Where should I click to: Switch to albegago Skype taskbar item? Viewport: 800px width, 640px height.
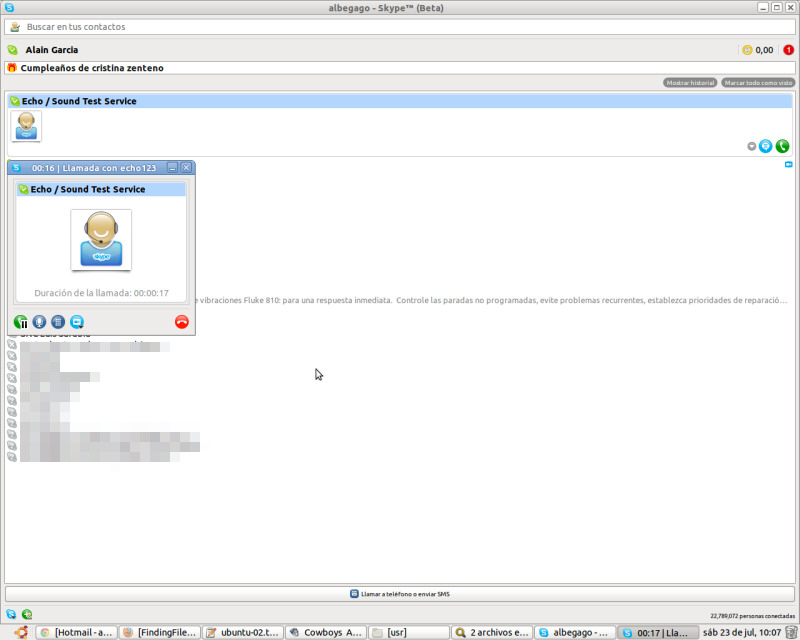[x=574, y=632]
